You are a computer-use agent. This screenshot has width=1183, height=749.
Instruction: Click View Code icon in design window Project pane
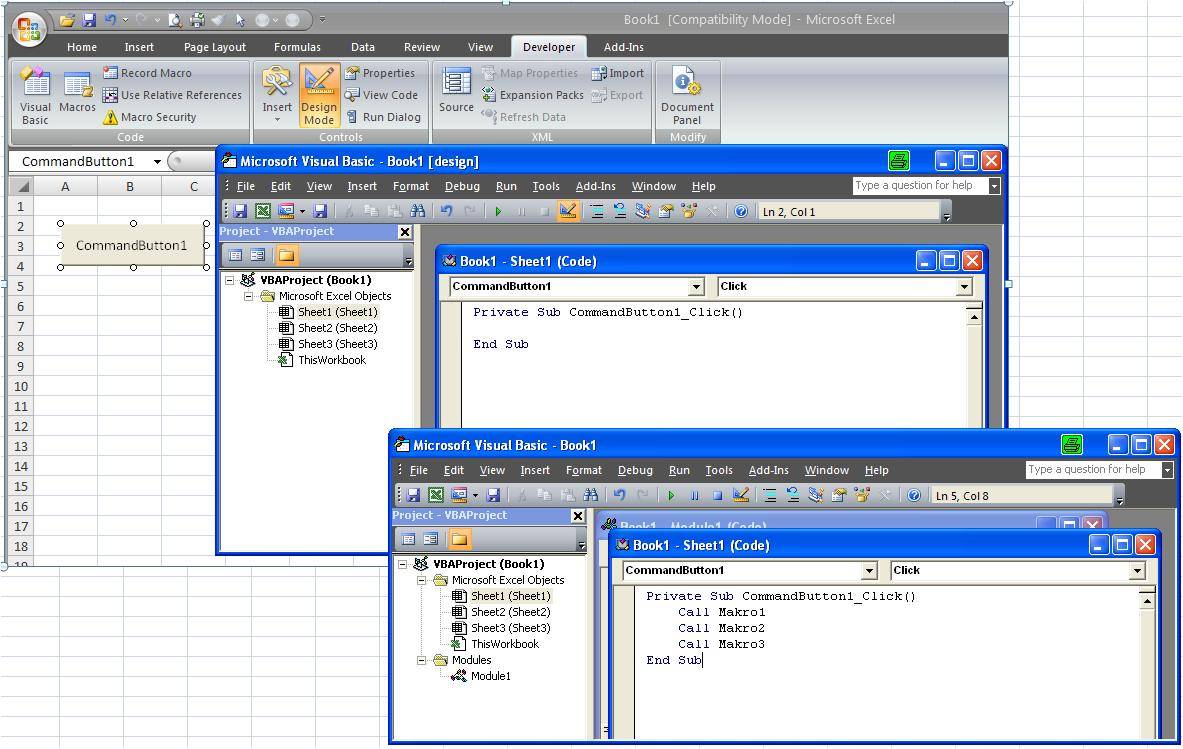tap(235, 255)
